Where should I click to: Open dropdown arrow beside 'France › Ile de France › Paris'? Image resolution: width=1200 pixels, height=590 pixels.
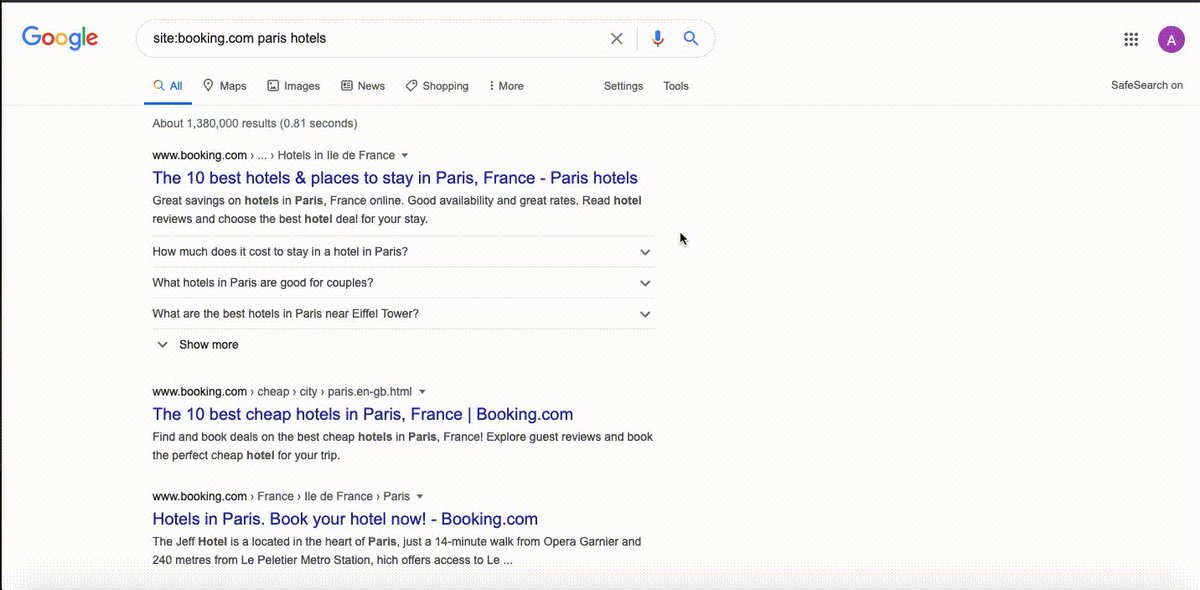(420, 496)
